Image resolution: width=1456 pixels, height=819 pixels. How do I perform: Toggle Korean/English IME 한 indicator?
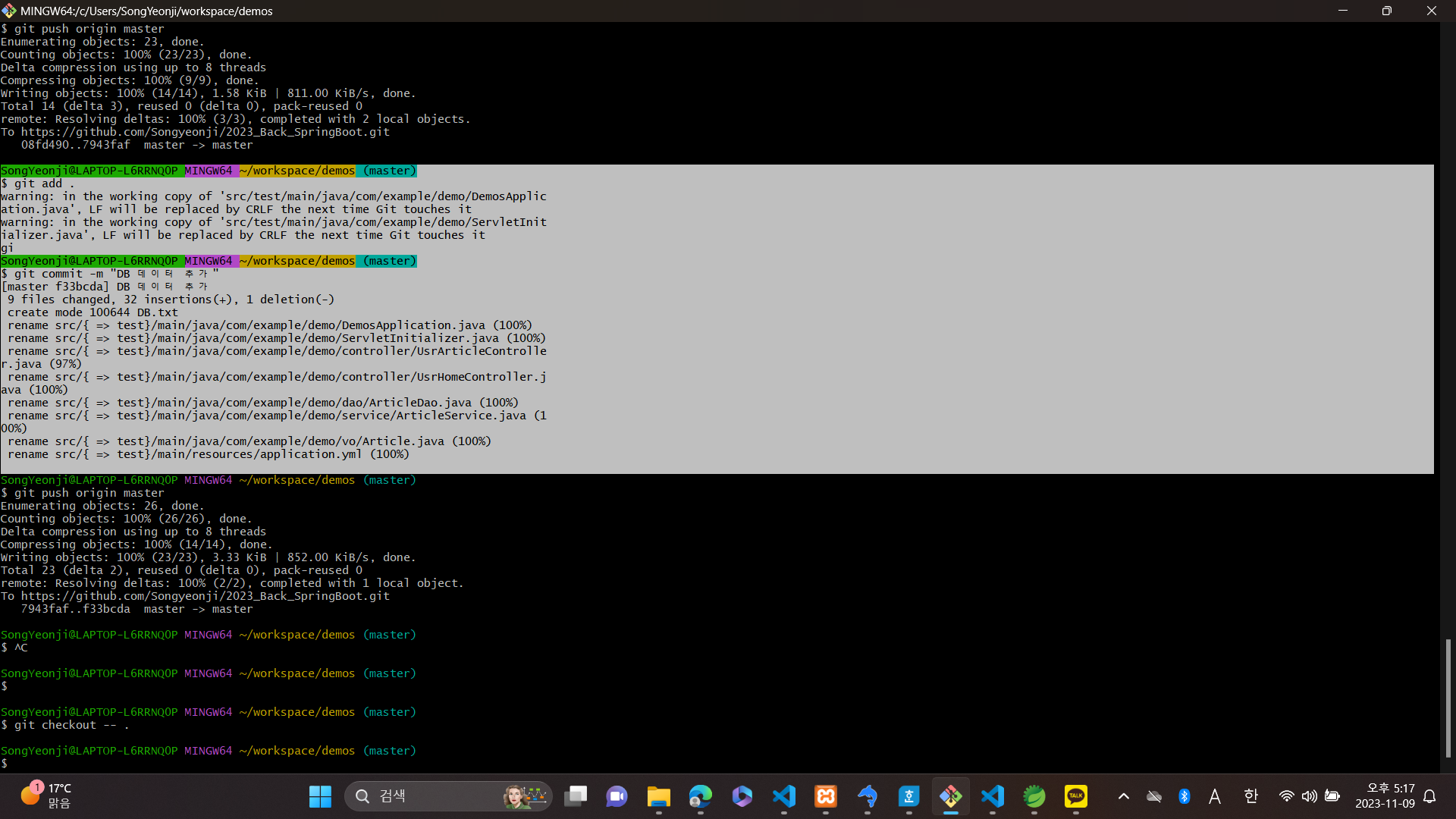tap(1250, 796)
